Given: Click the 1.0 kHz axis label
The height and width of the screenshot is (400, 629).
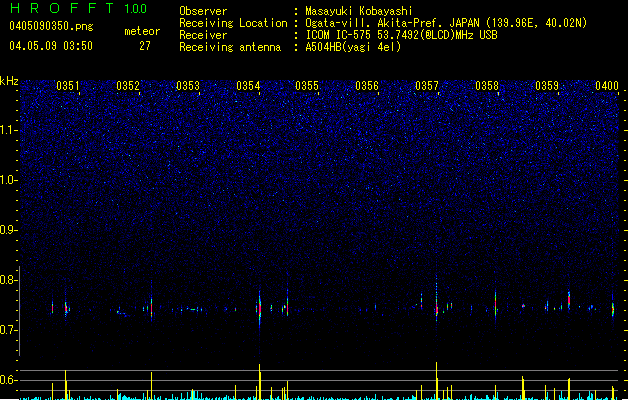Looking at the screenshot, I should pos(9,180).
